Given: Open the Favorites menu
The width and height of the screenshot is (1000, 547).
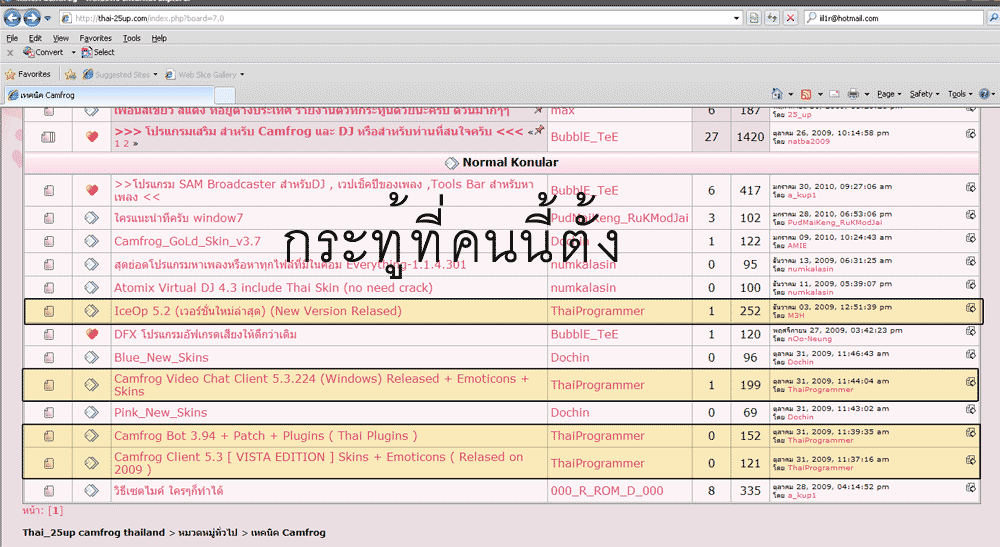Looking at the screenshot, I should point(95,38).
